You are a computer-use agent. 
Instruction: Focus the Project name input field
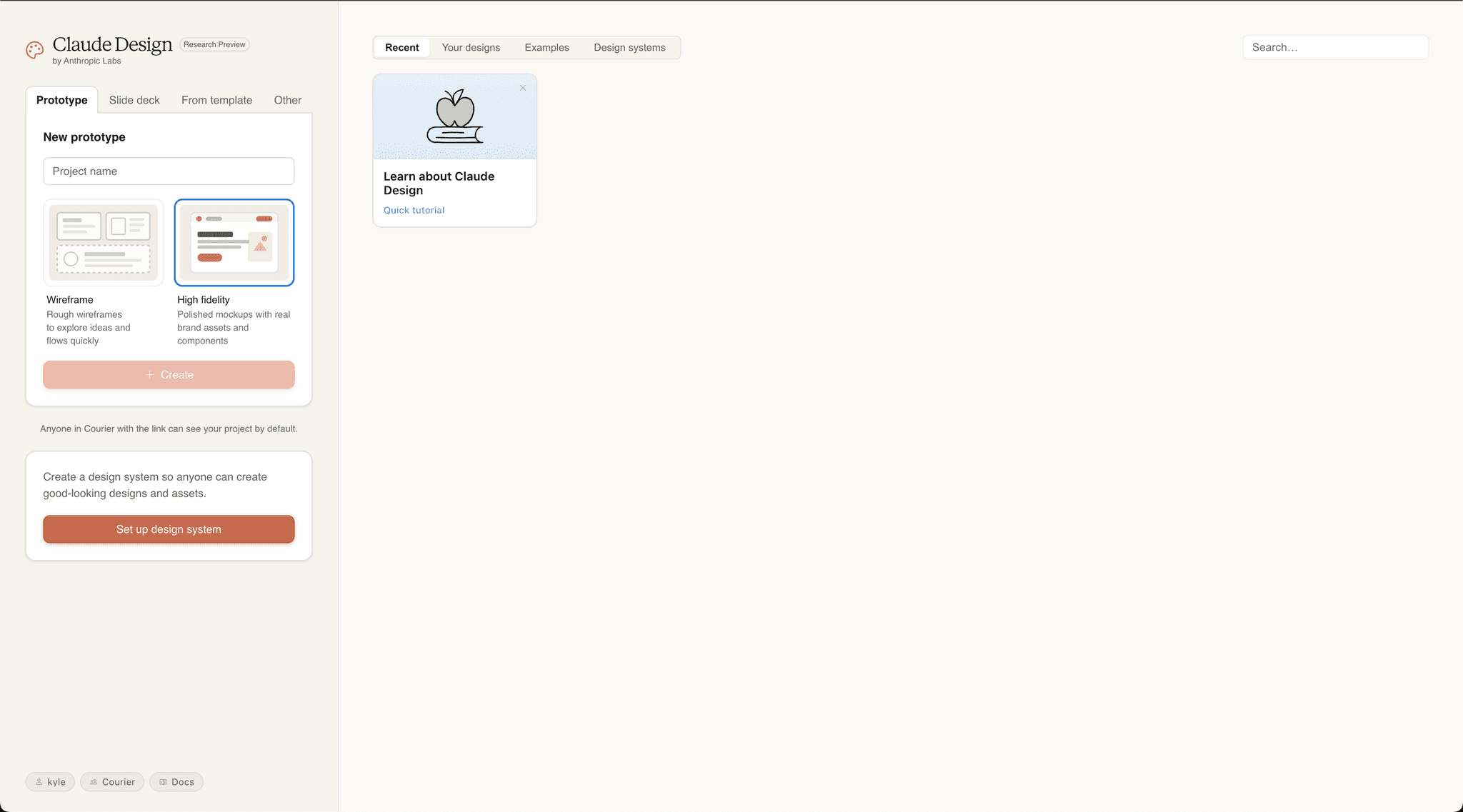169,171
